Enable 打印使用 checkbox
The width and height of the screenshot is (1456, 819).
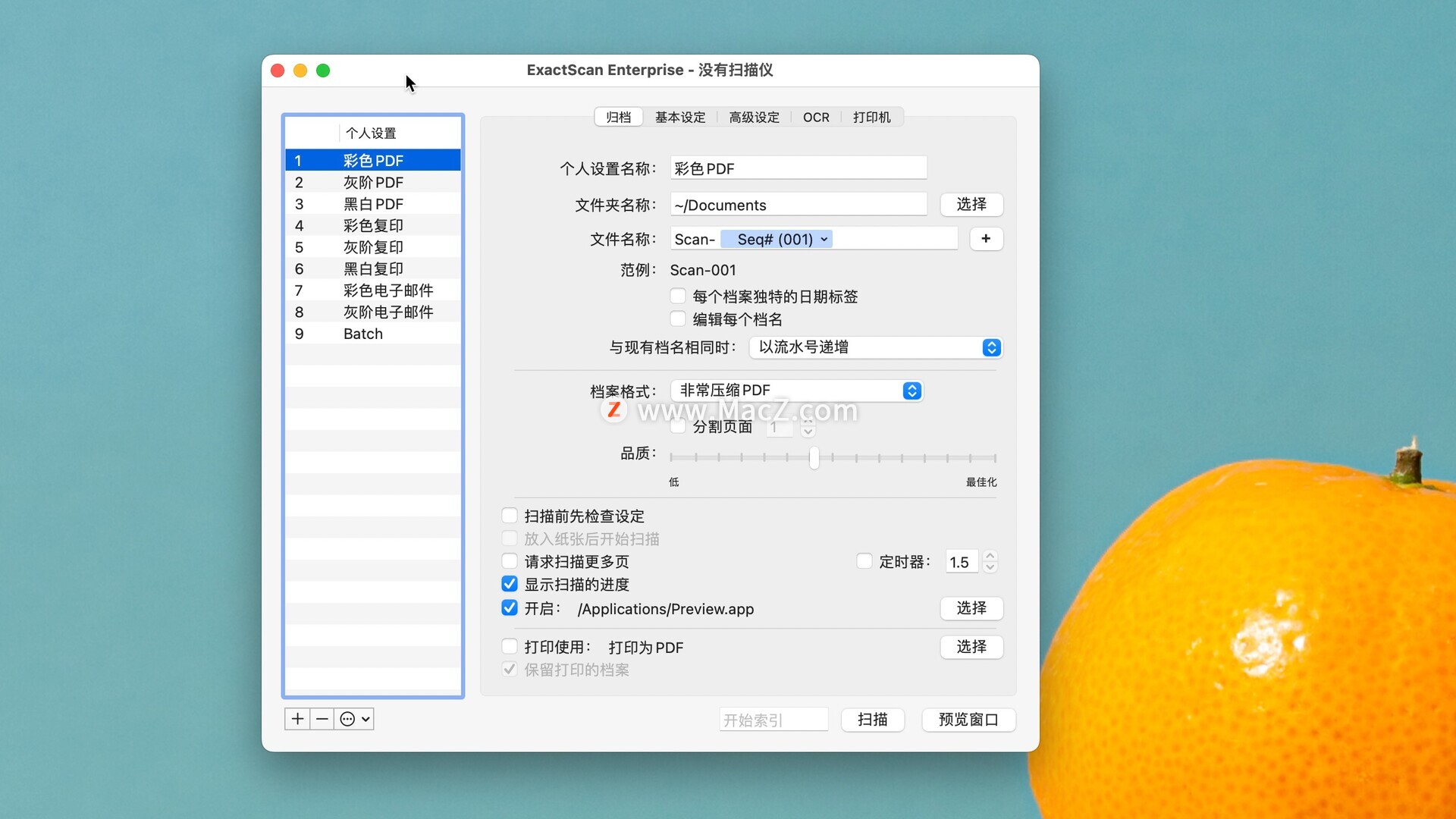(510, 647)
